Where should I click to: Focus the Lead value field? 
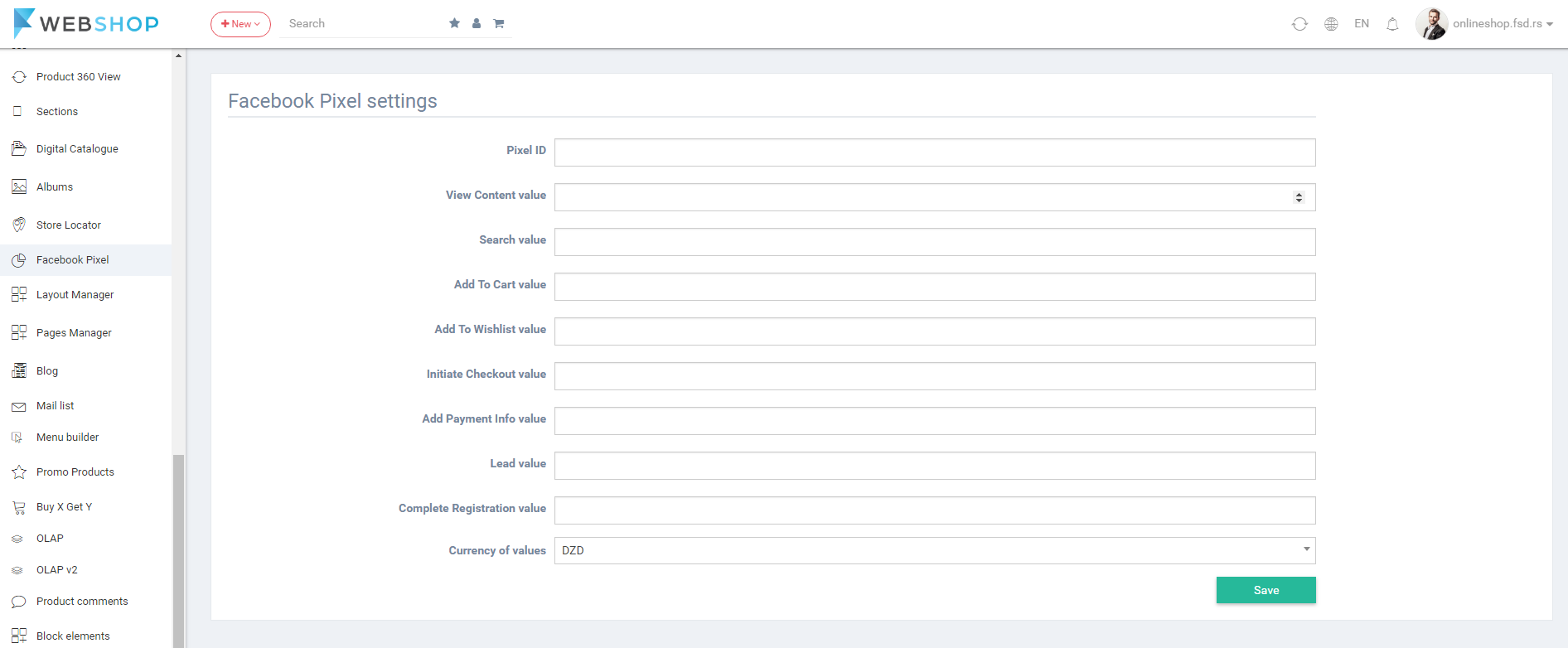coord(935,466)
